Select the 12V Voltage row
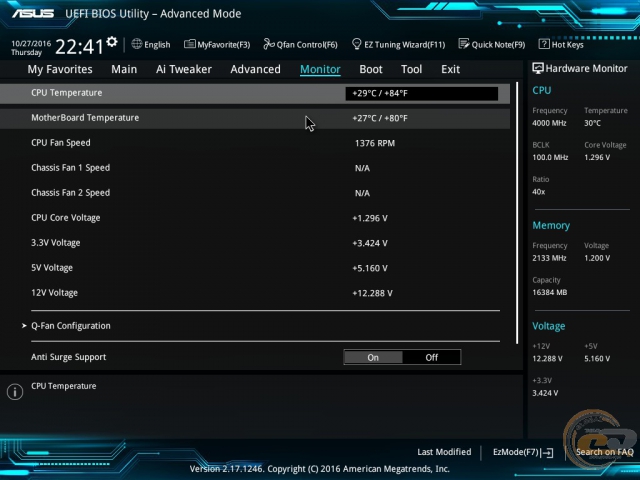This screenshot has width=640, height=480. (x=255, y=293)
